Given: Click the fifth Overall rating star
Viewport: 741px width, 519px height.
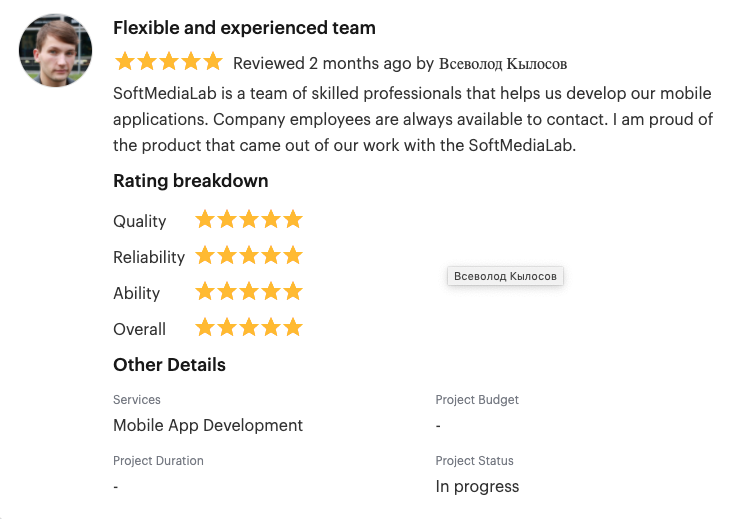Looking at the screenshot, I should pyautogui.click(x=293, y=327).
